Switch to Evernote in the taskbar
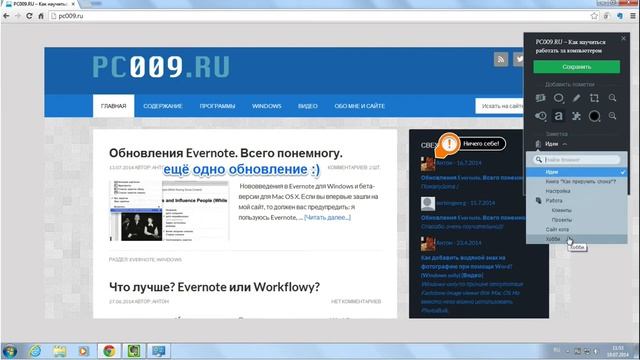 (x=134, y=351)
